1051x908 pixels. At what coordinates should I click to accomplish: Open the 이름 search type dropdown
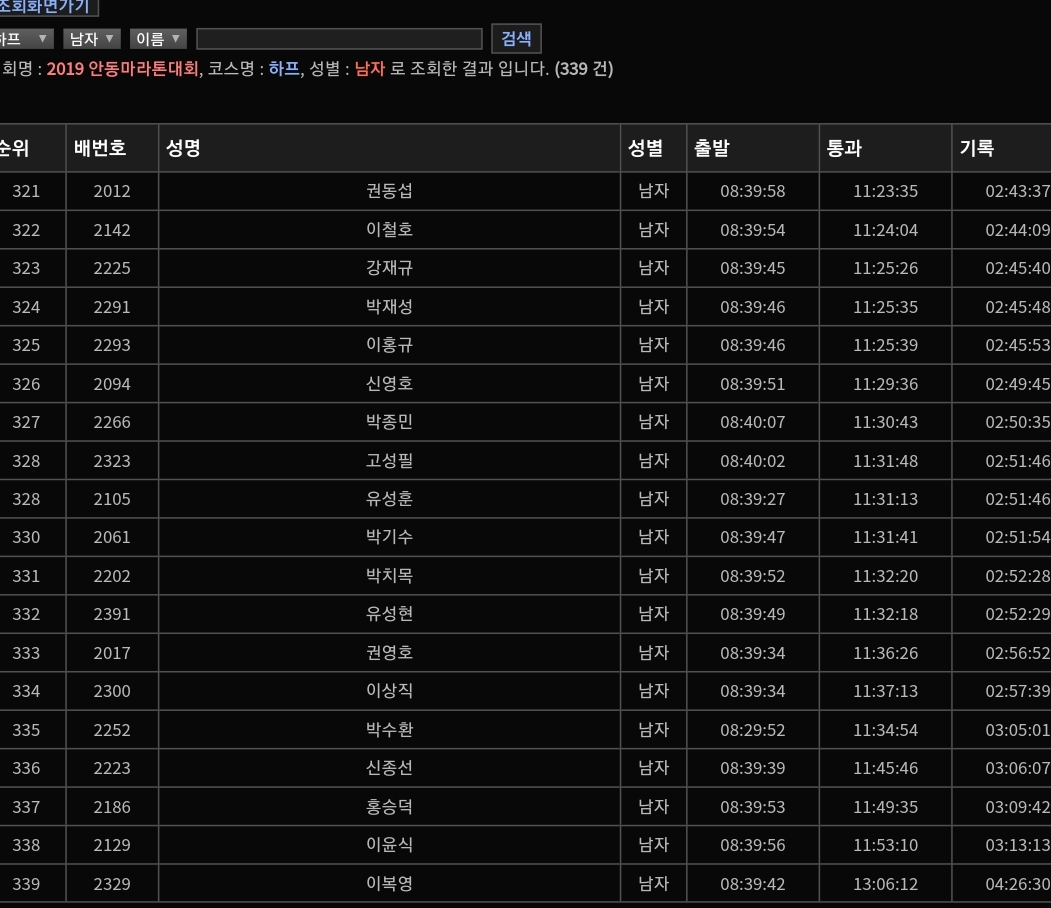[158, 39]
